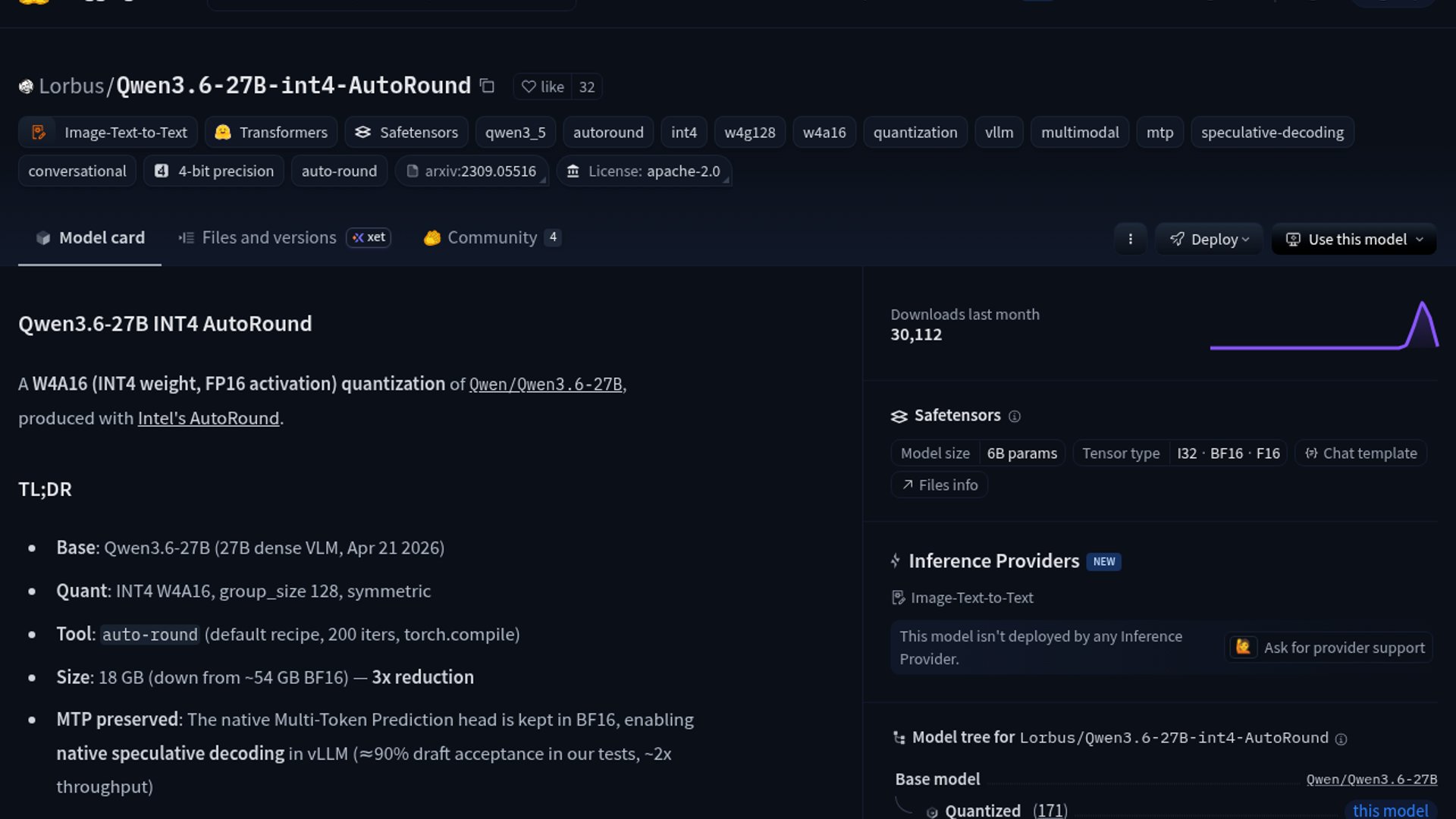The image size is (1456, 819).
Task: Click the 4-bit precision tag
Action: point(213,171)
